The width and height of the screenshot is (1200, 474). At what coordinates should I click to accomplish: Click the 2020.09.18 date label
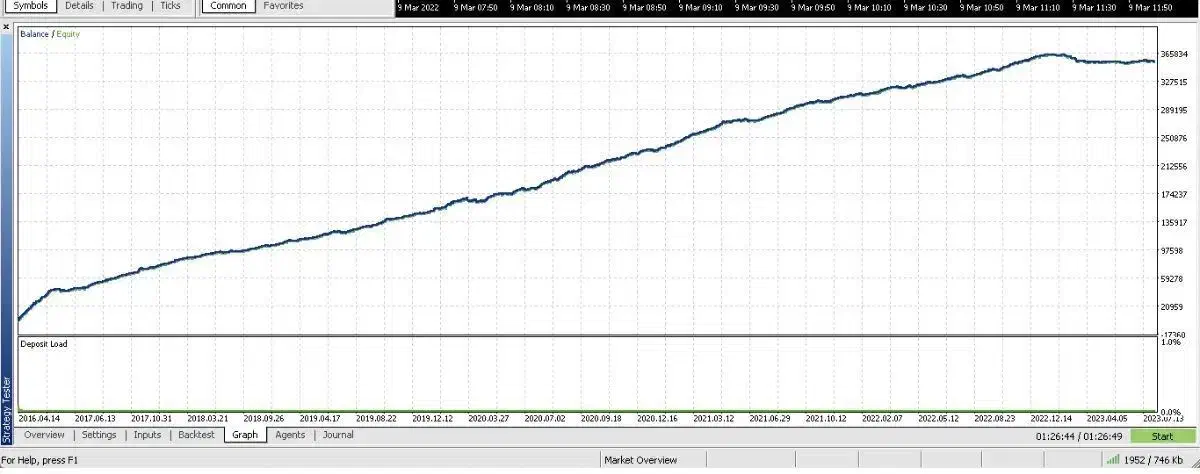601,419
